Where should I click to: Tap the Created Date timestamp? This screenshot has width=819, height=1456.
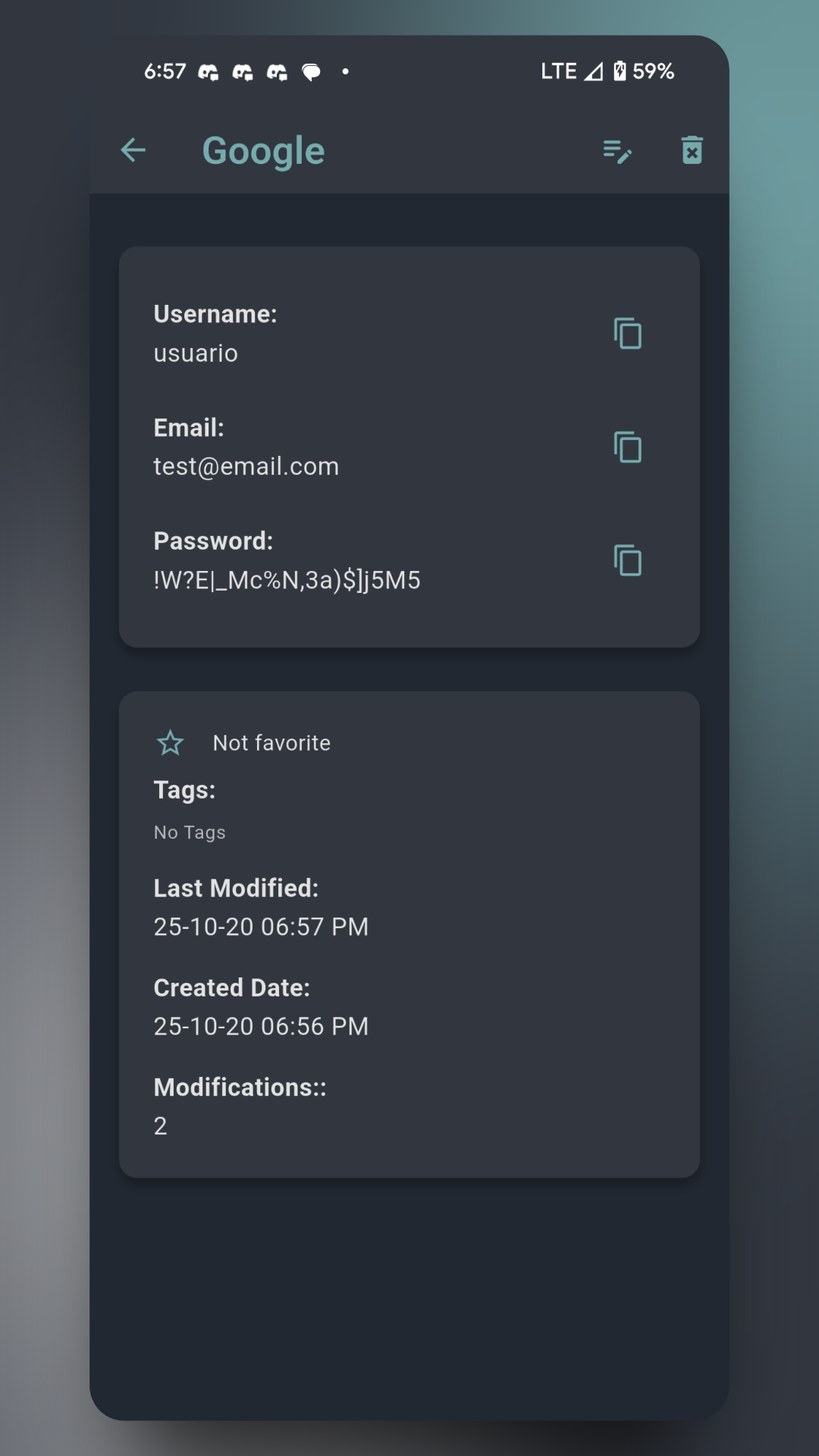[x=261, y=1026]
